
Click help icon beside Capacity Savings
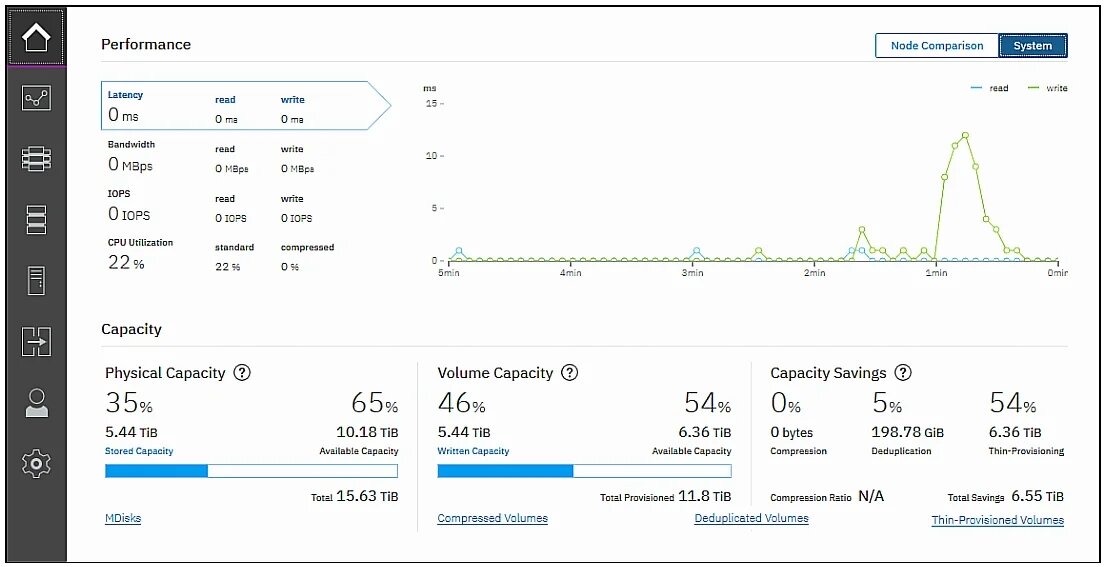pos(903,372)
